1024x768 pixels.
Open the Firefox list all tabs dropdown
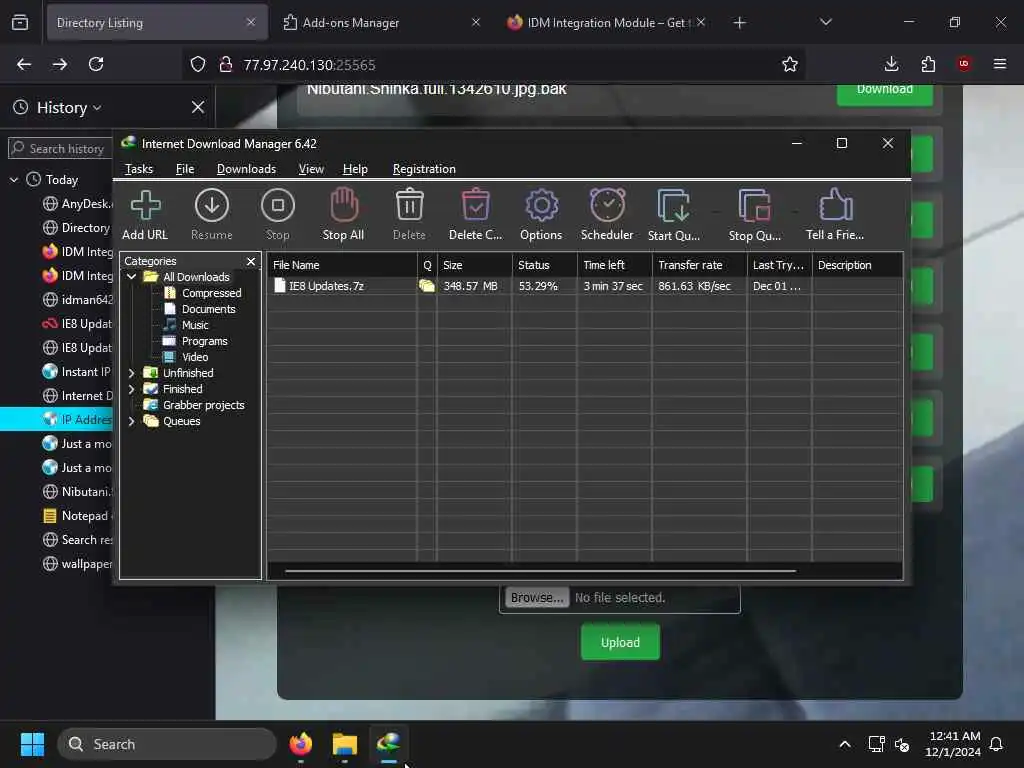825,22
